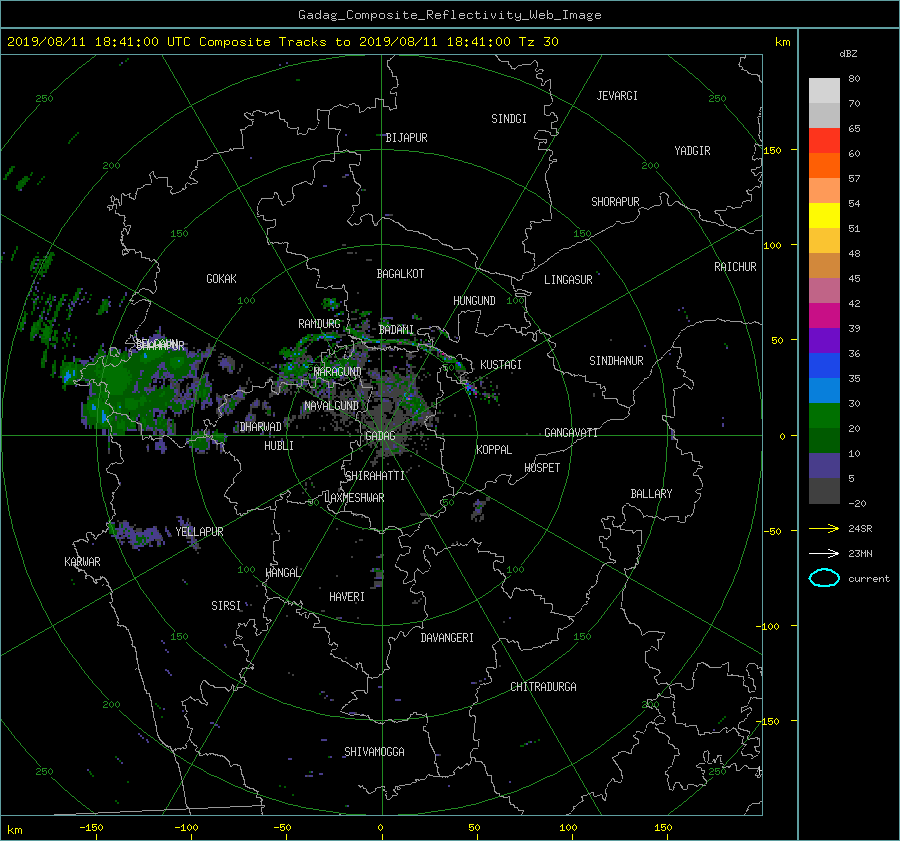Image resolution: width=900 pixels, height=841 pixels.
Task: Click the echo cluster north of Yellapur
Action: click(x=138, y=534)
